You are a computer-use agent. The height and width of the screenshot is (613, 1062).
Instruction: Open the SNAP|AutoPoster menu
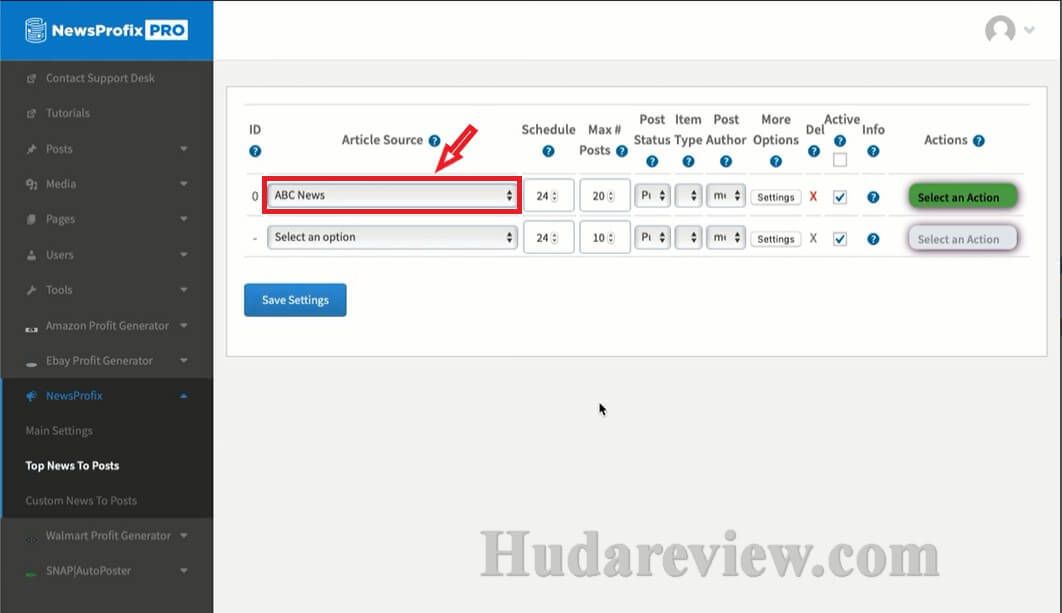pyautogui.click(x=107, y=571)
